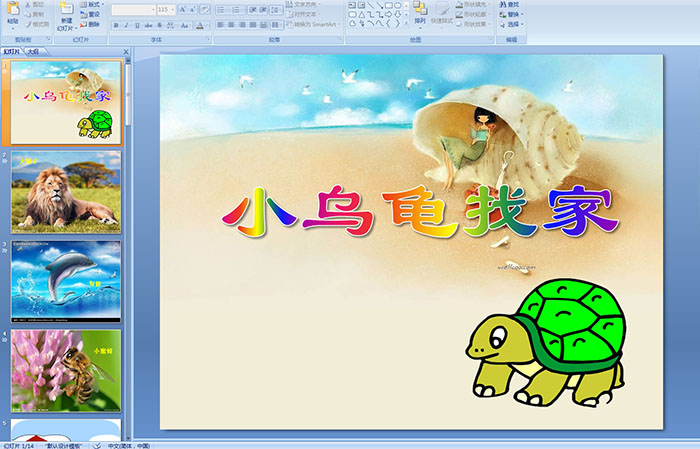The image size is (700, 449).
Task: Open the 排列 arrange dropdown
Action: click(x=420, y=13)
